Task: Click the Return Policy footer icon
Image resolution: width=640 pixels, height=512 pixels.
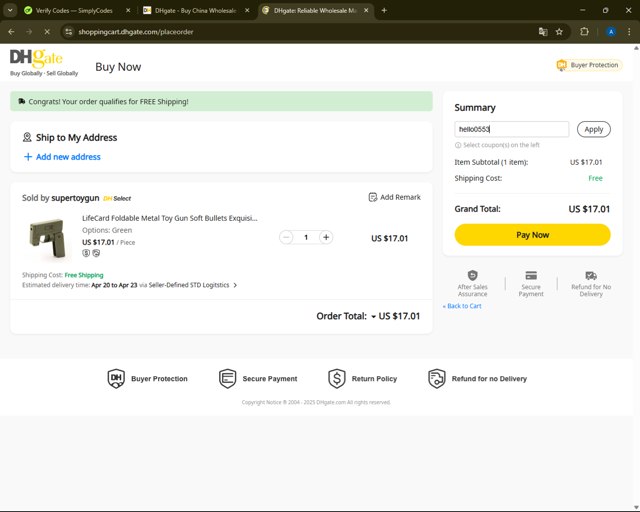Action: coord(337,379)
